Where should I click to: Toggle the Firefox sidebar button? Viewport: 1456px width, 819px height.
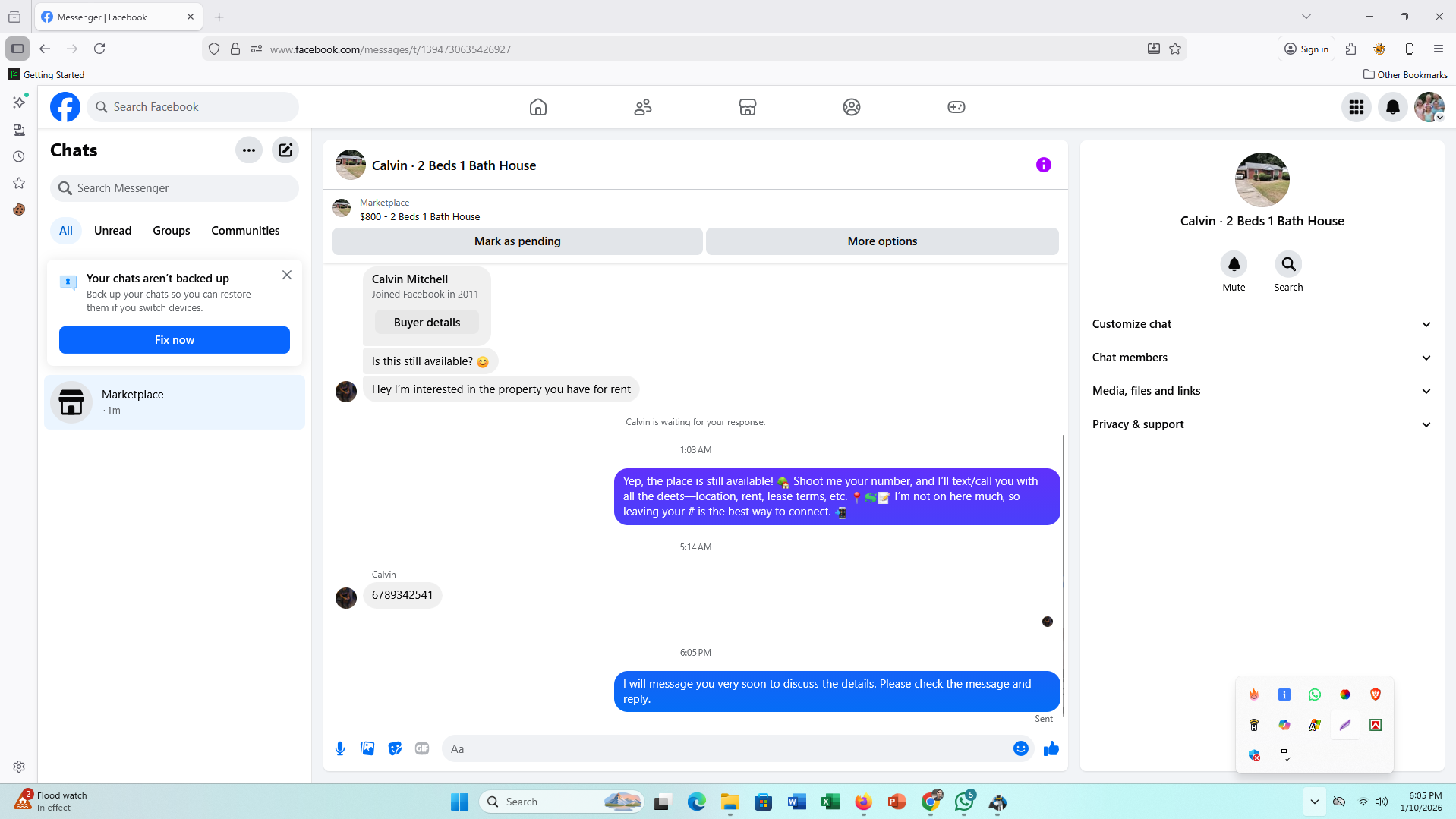17,49
